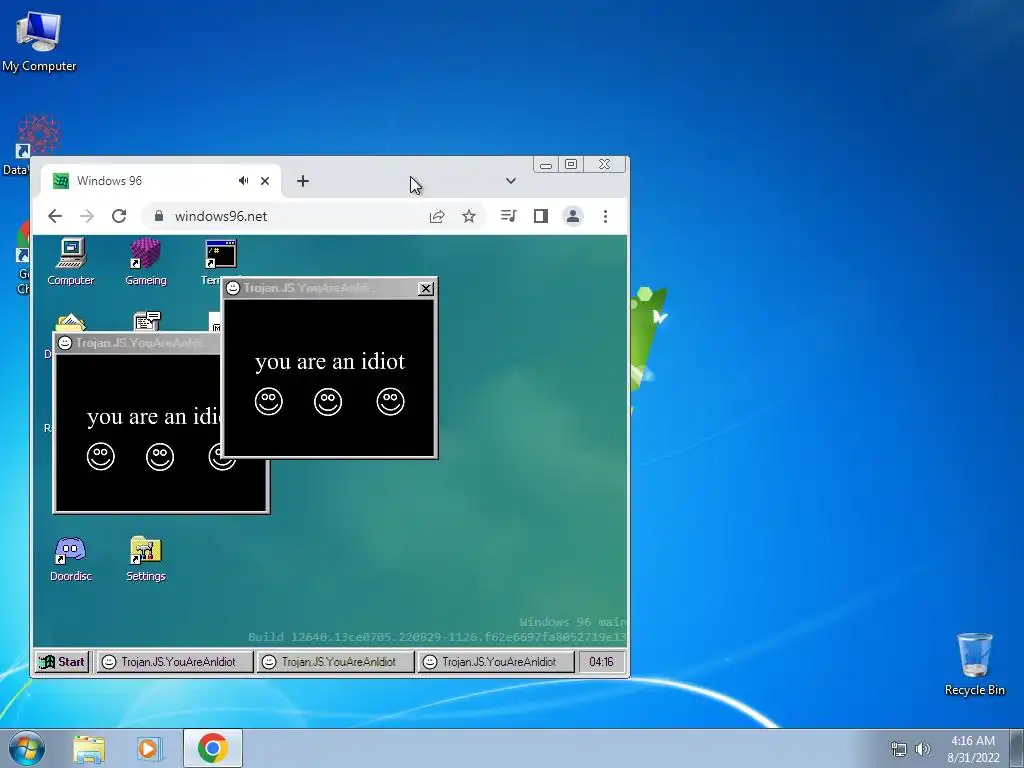
Task: Reload the windows96.net page
Action: pyautogui.click(x=119, y=216)
